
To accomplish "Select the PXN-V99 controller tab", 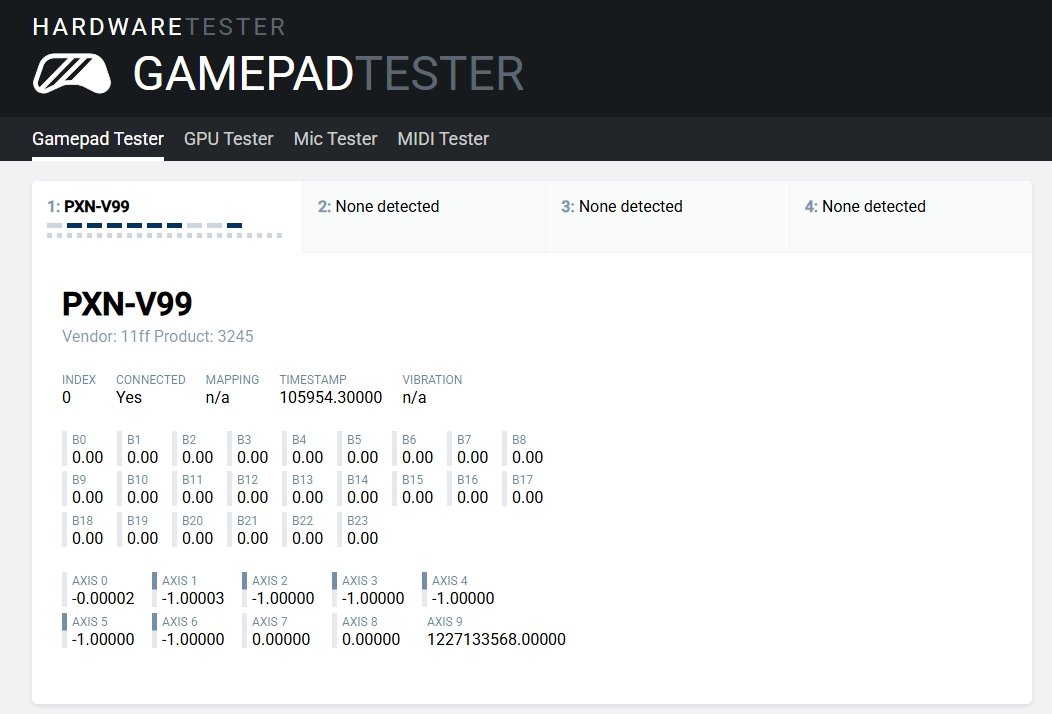I will (166, 216).
